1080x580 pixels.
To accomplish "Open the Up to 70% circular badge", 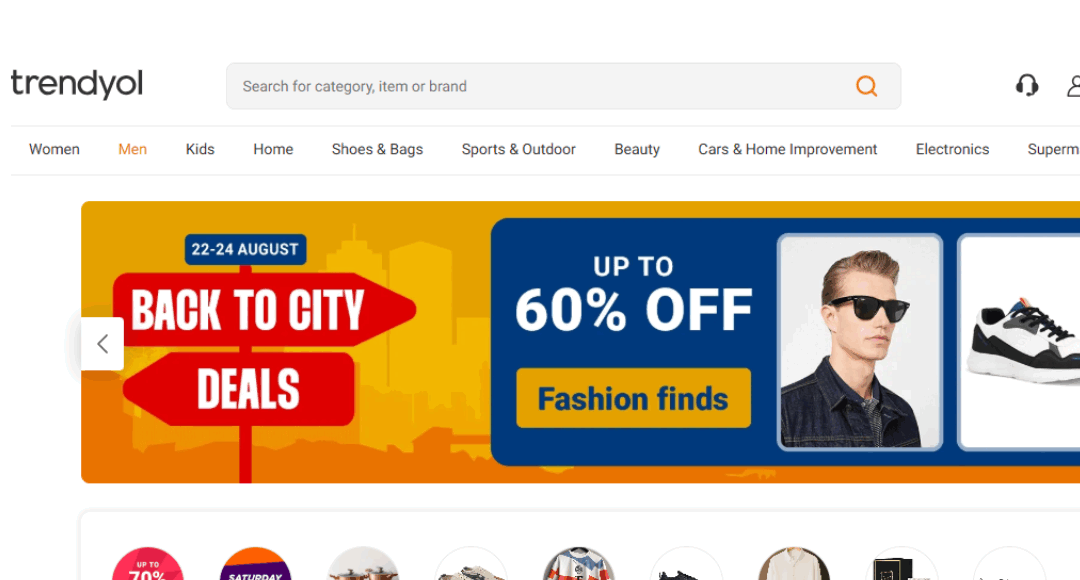I will 147,563.
